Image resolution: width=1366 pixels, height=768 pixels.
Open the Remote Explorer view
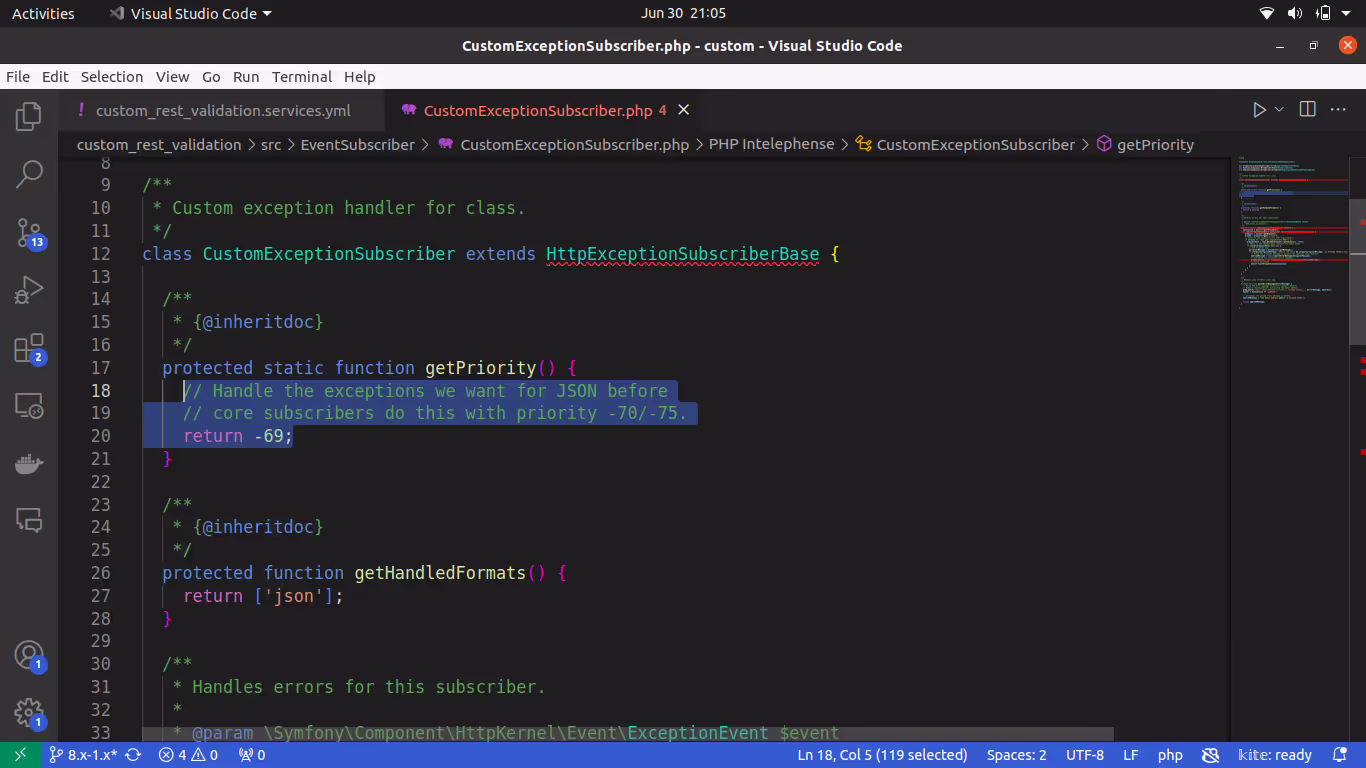(29, 406)
